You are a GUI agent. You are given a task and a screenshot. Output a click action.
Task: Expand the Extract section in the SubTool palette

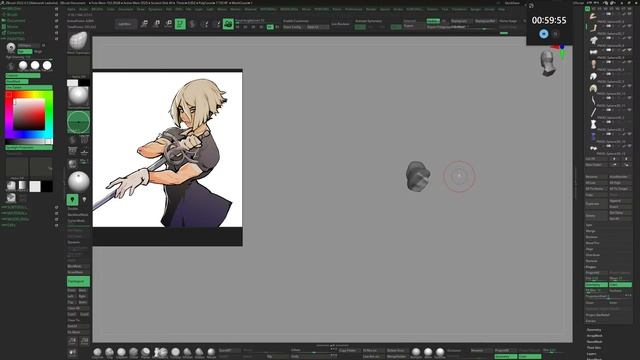(591, 321)
